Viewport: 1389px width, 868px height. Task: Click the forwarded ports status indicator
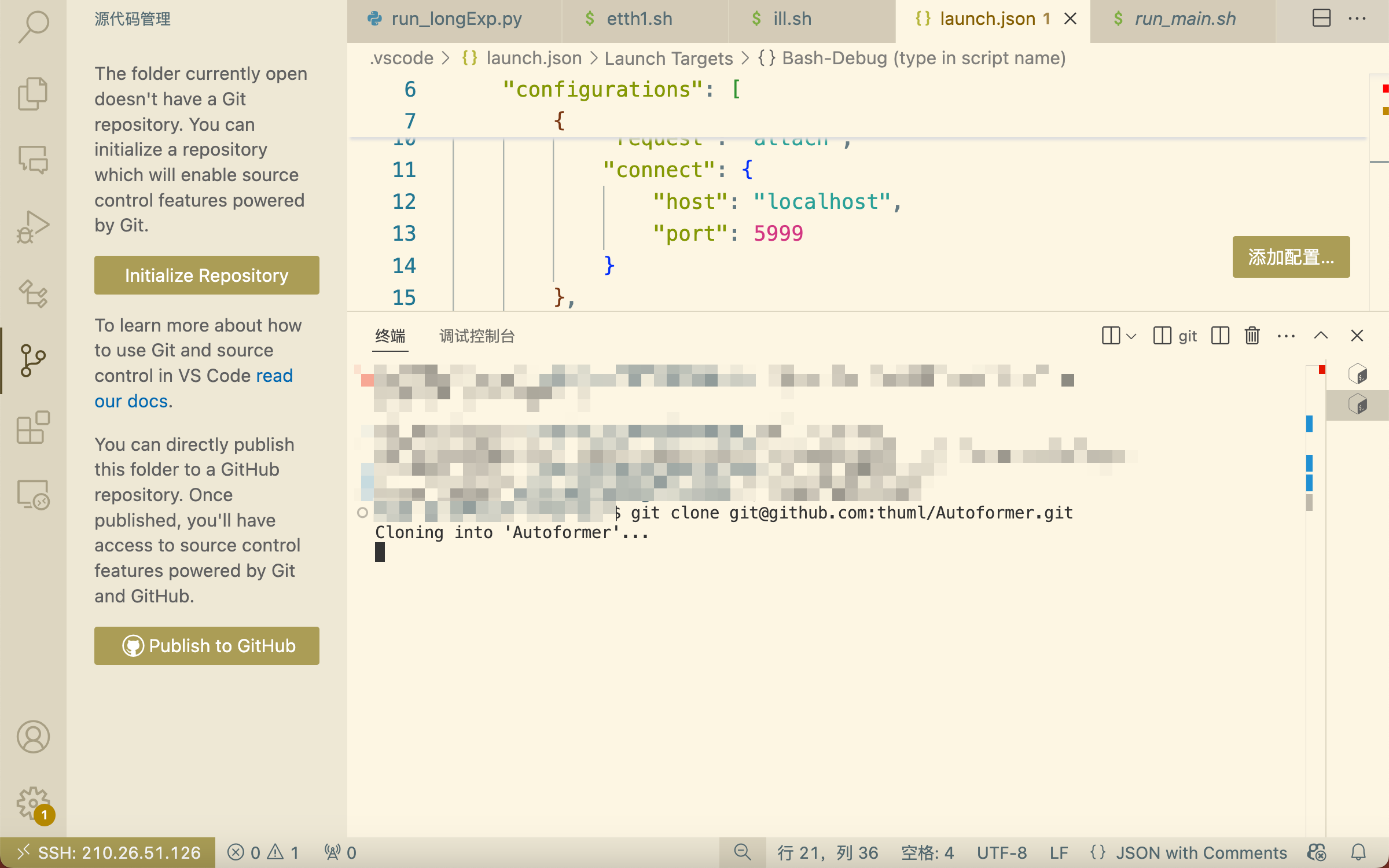[x=340, y=852]
